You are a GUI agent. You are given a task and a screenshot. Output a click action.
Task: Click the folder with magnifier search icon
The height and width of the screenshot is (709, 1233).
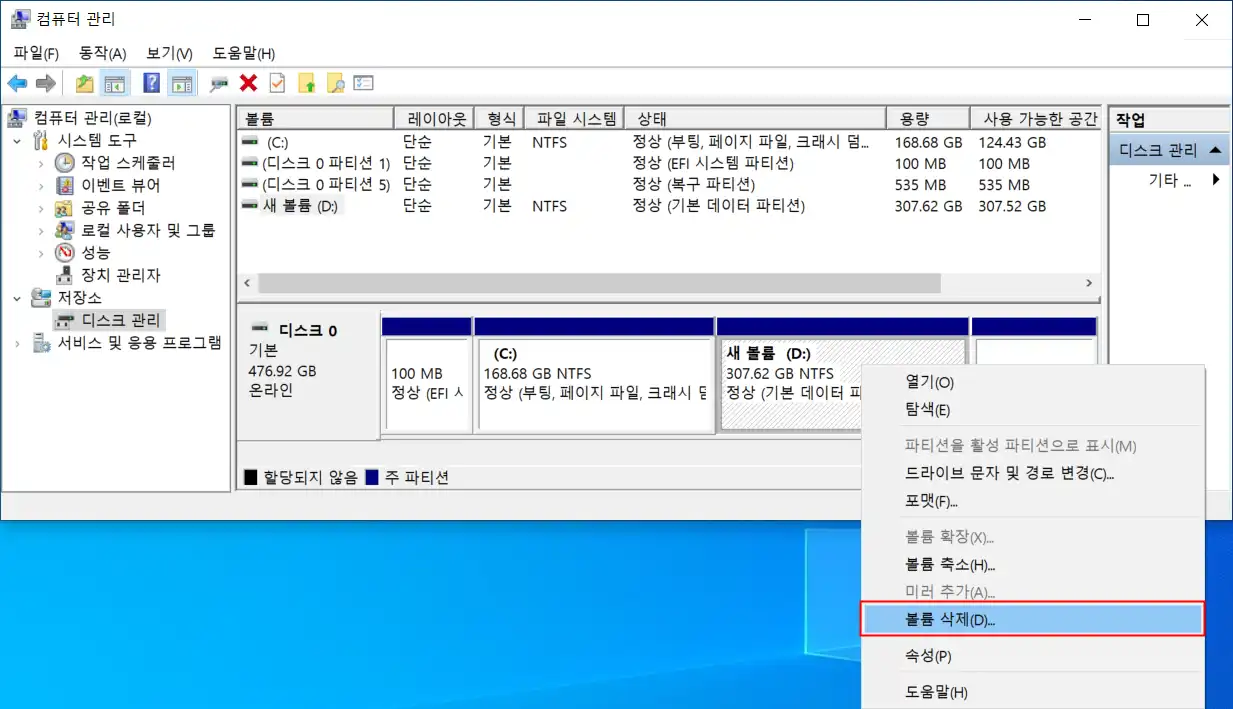[336, 84]
